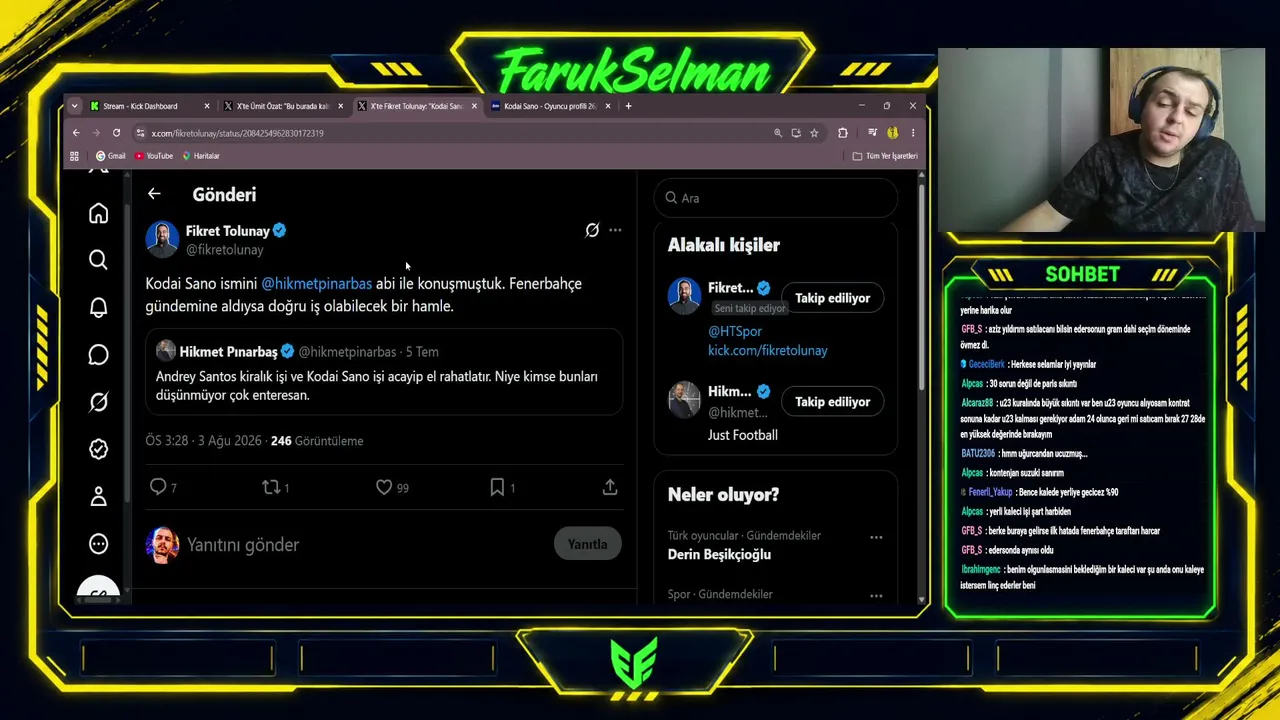This screenshot has width=1280, height=720.
Task: Bookmark the post
Action: (x=497, y=487)
